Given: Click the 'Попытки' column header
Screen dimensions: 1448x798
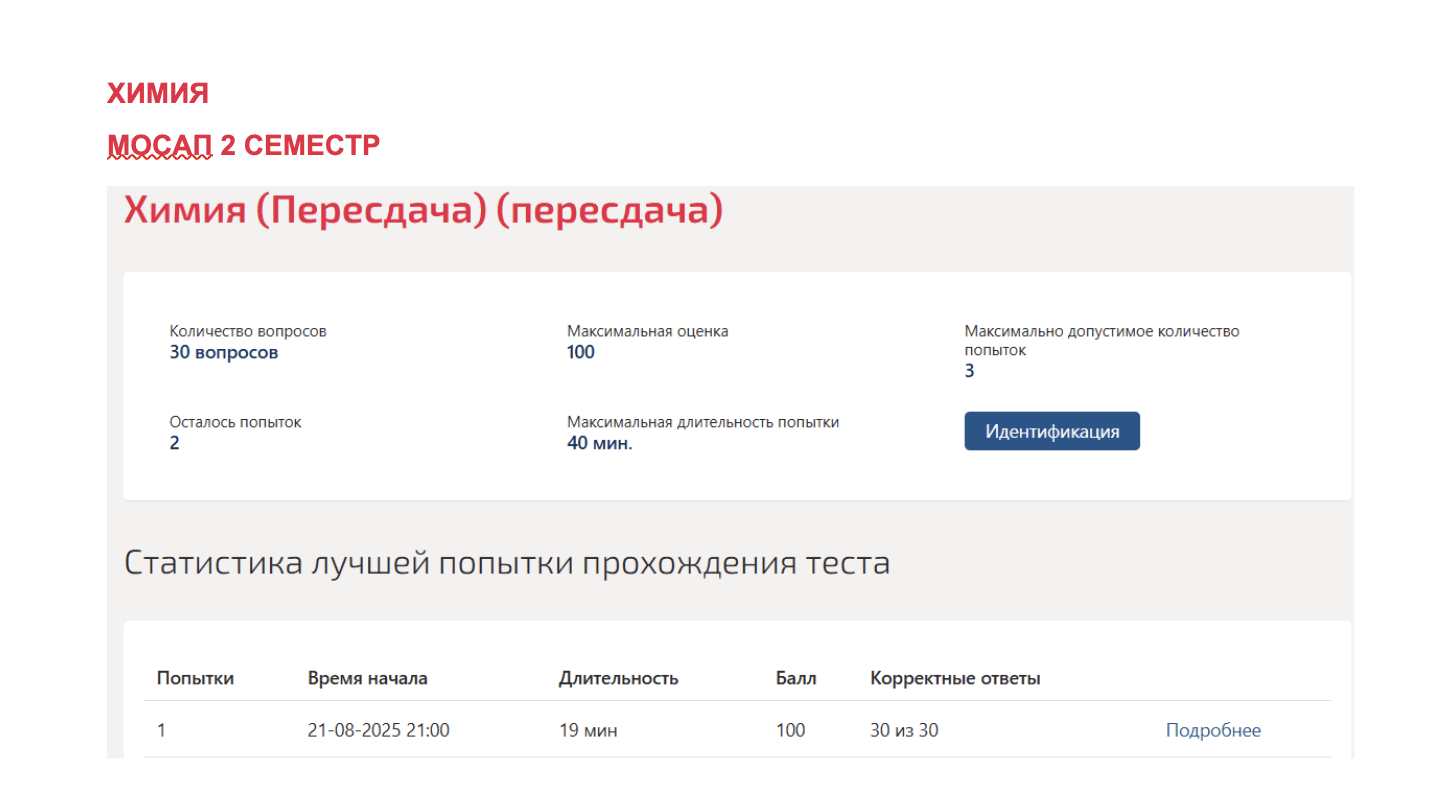Looking at the screenshot, I should click(x=195, y=678).
